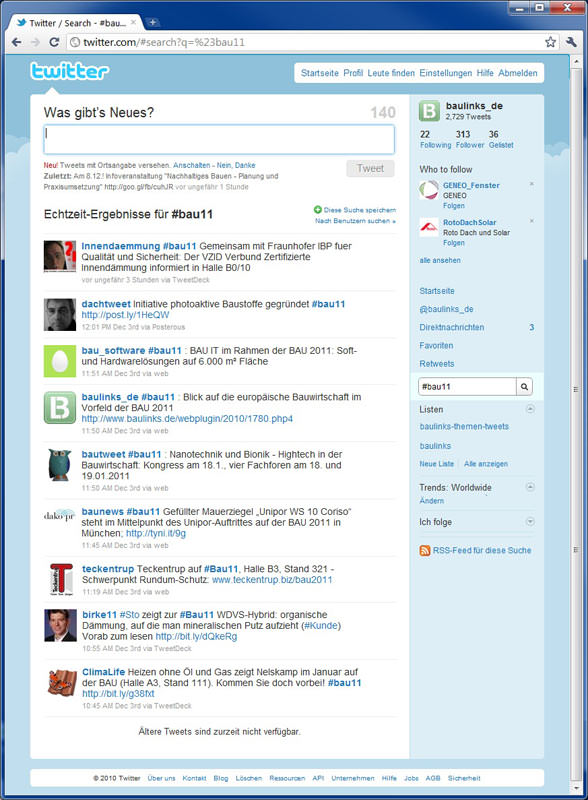Open the Direktnachrichten link

[x=452, y=328]
